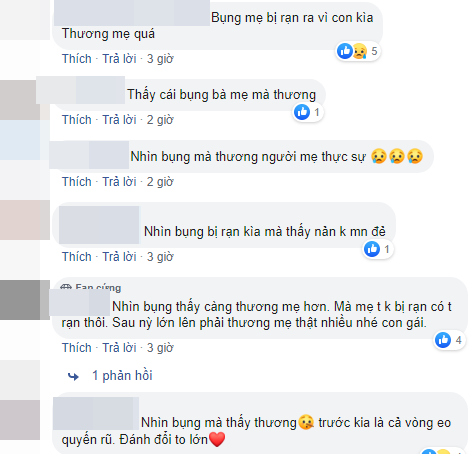
Task: Click the 'Fan cứng' badge icon
Action: tap(66, 287)
